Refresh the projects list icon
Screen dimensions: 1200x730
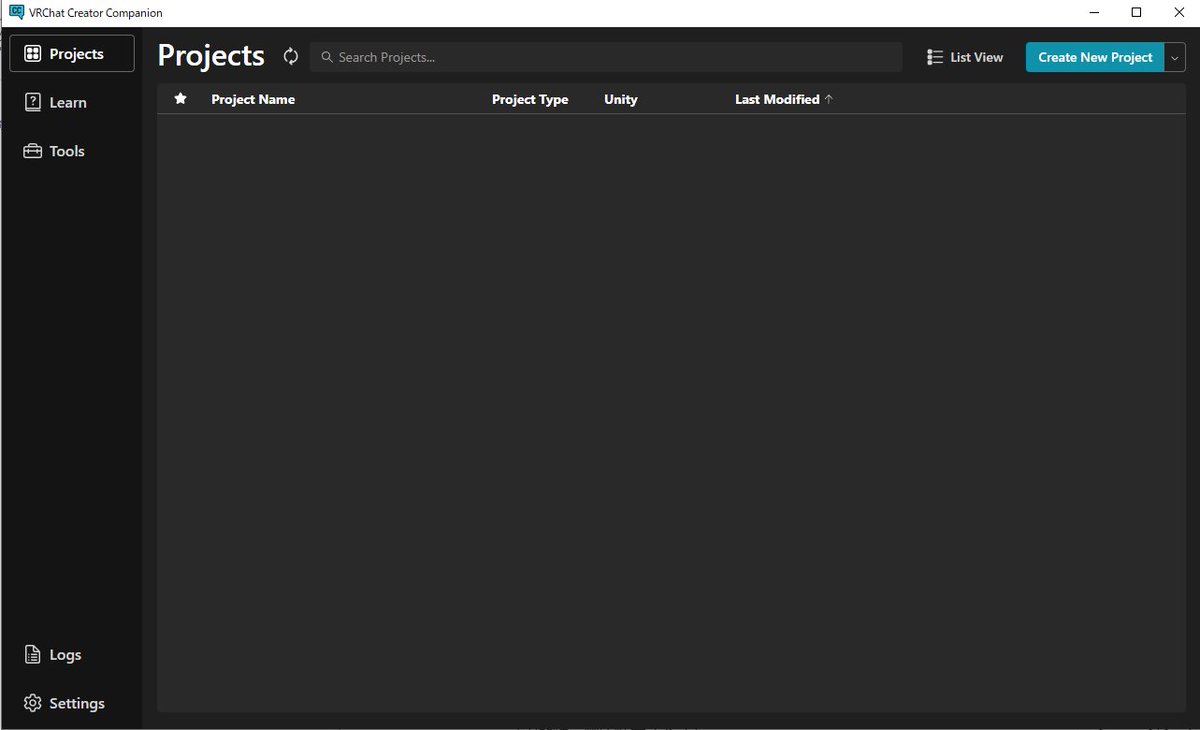coord(291,57)
